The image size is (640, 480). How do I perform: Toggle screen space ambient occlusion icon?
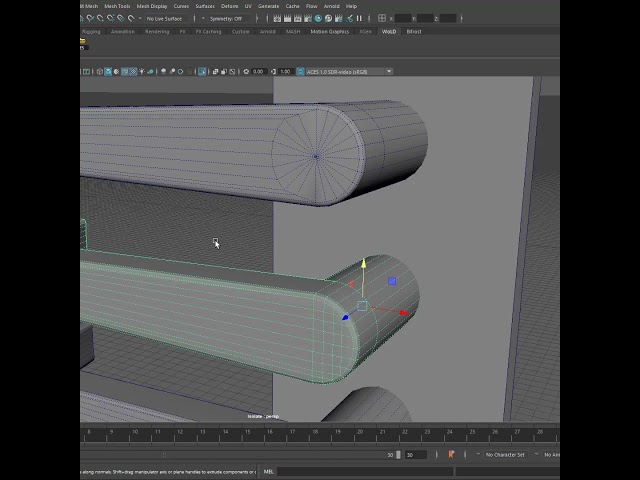pos(164,72)
